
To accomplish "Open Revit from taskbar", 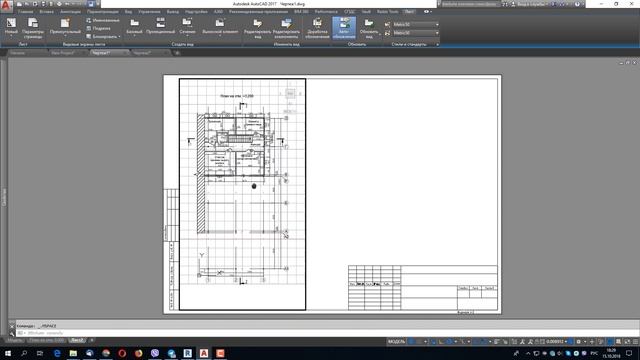I will (x=187, y=353).
